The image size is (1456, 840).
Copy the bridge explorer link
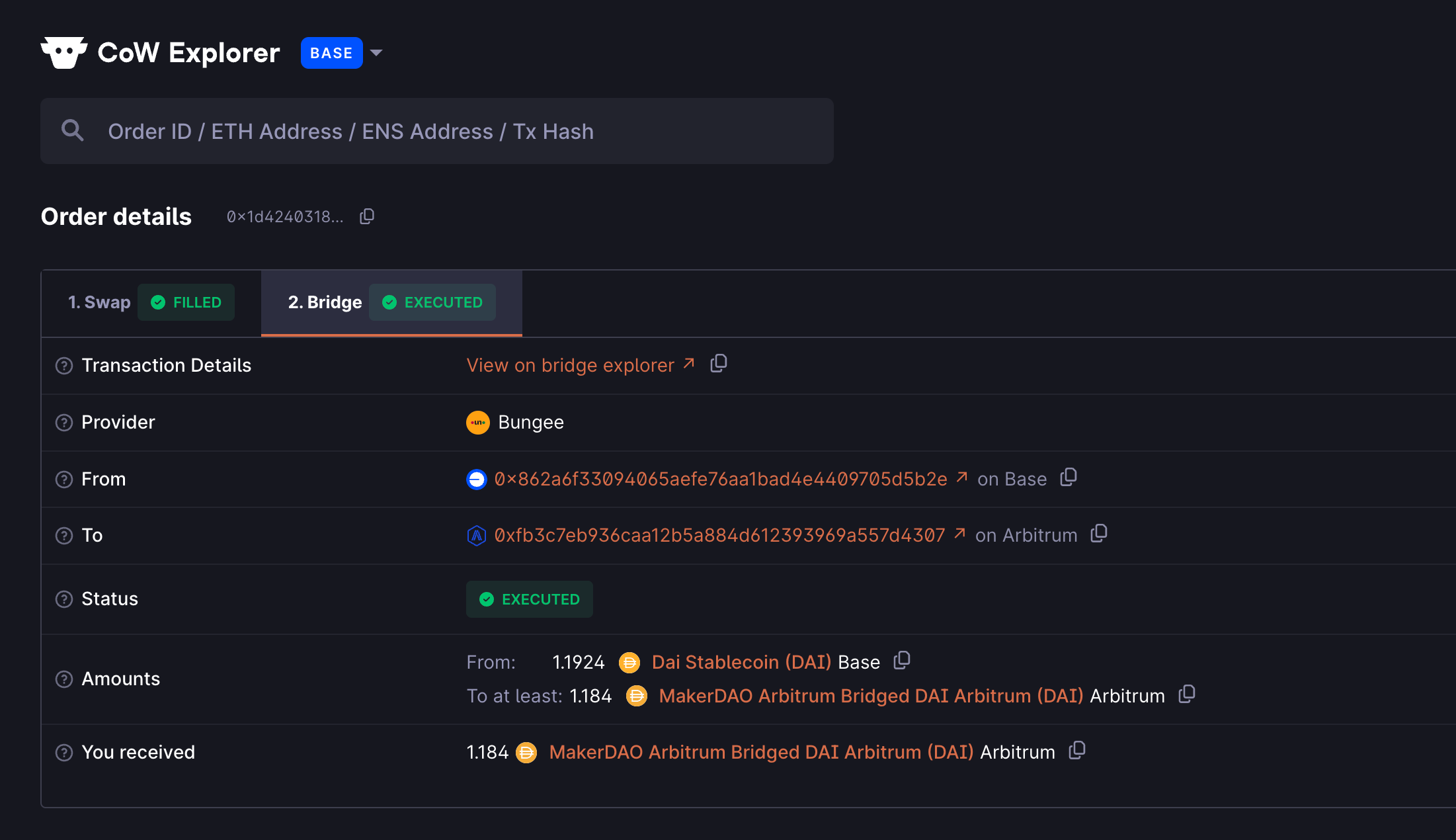pos(719,364)
